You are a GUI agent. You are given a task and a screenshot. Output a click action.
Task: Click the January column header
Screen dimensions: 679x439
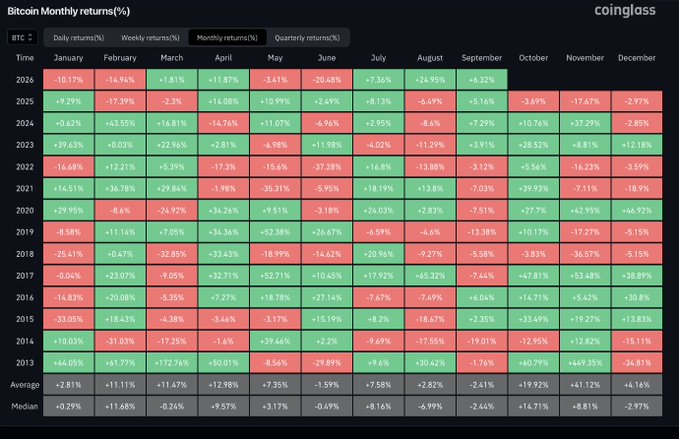[x=68, y=58]
